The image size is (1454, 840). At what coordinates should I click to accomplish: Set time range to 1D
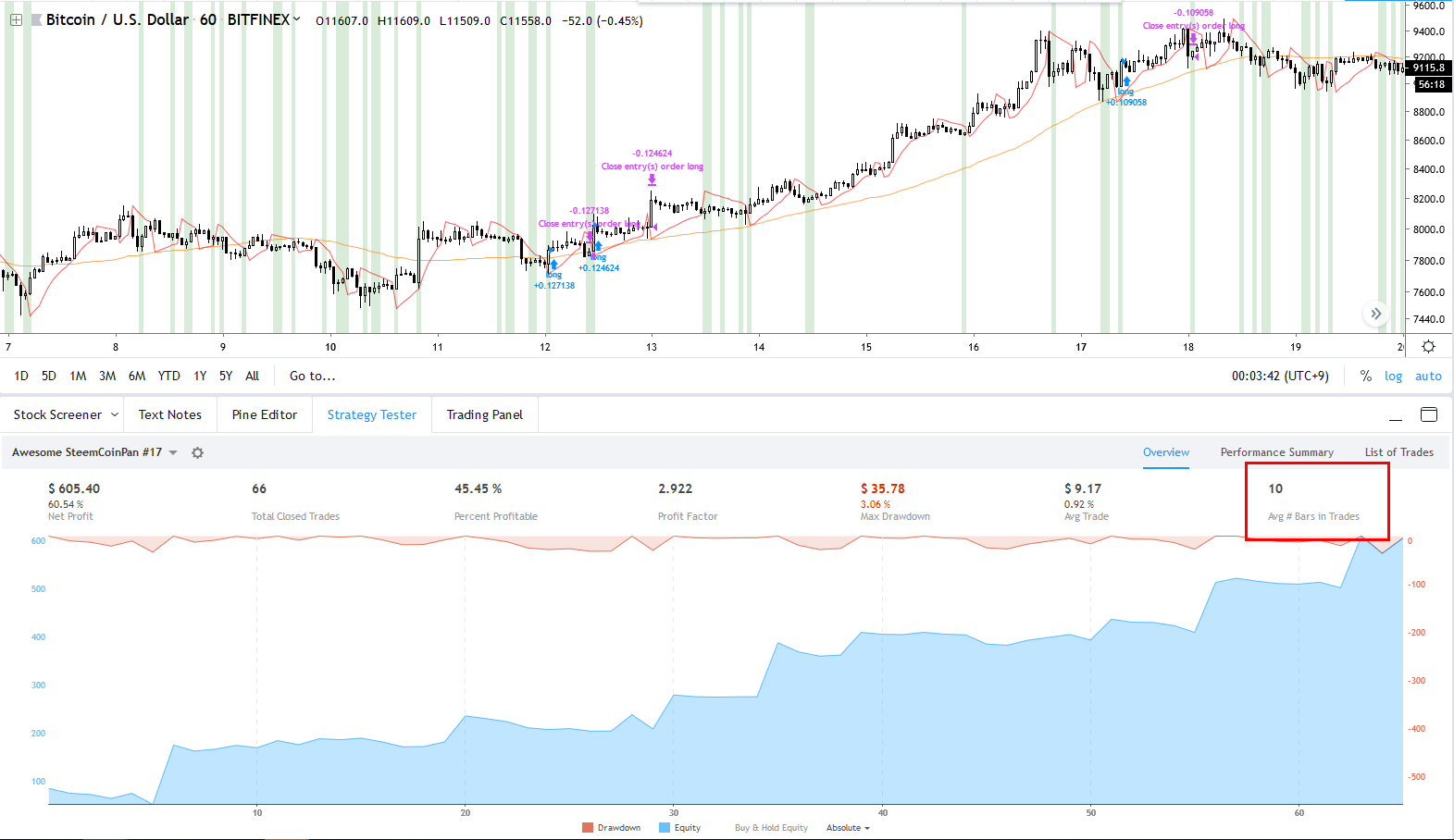21,376
